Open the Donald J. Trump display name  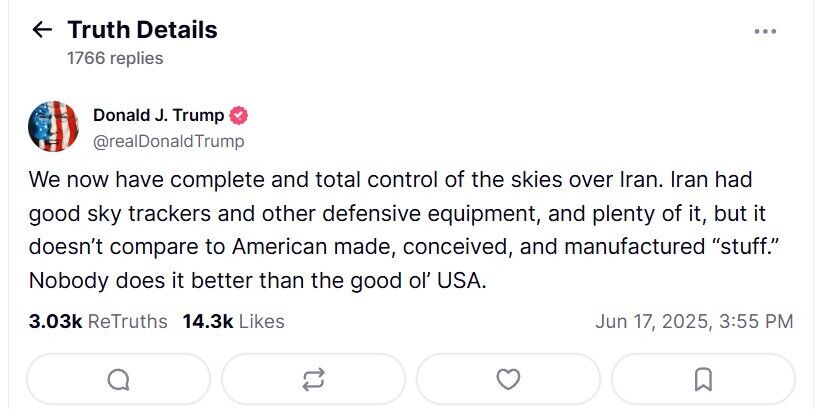(158, 115)
